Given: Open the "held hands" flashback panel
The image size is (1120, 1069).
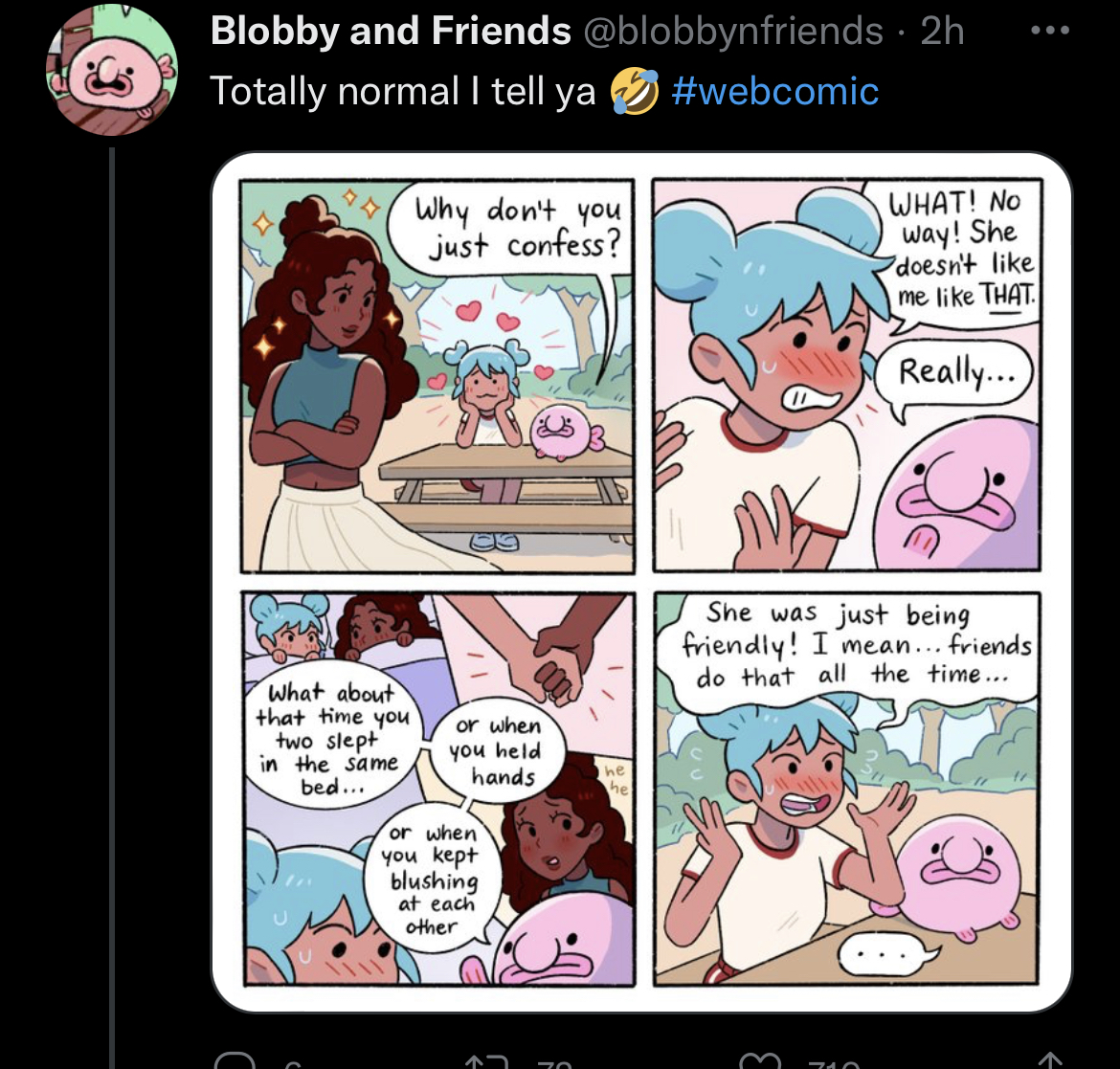Looking at the screenshot, I should click(438, 790).
